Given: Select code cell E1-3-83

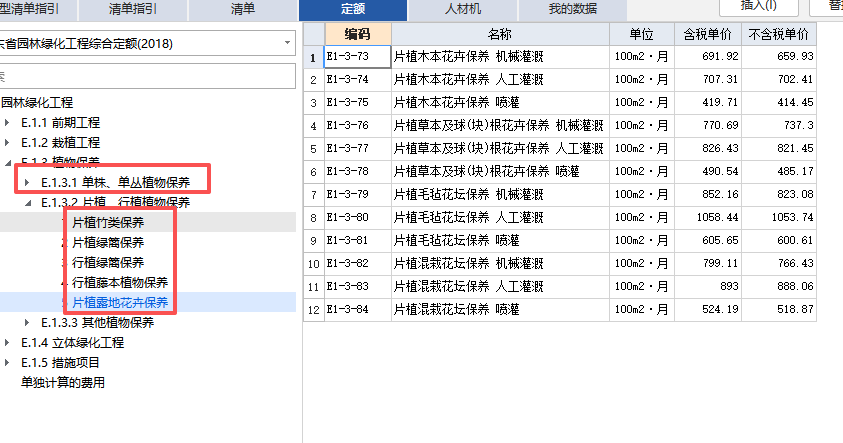Looking at the screenshot, I should pyautogui.click(x=358, y=287).
